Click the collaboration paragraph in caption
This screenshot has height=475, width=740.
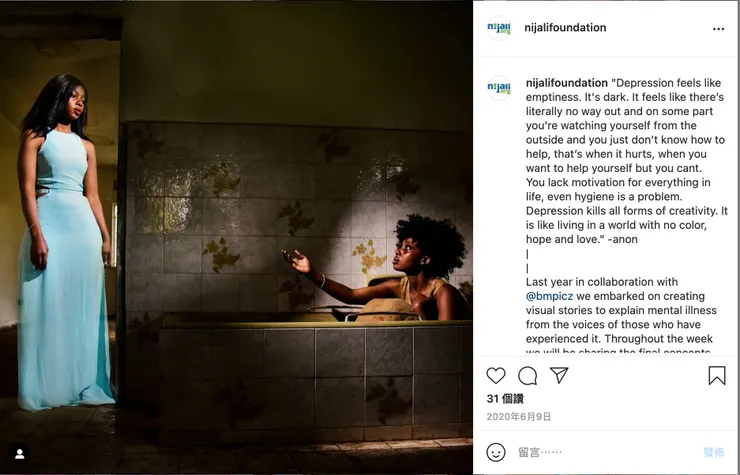[x=621, y=316]
